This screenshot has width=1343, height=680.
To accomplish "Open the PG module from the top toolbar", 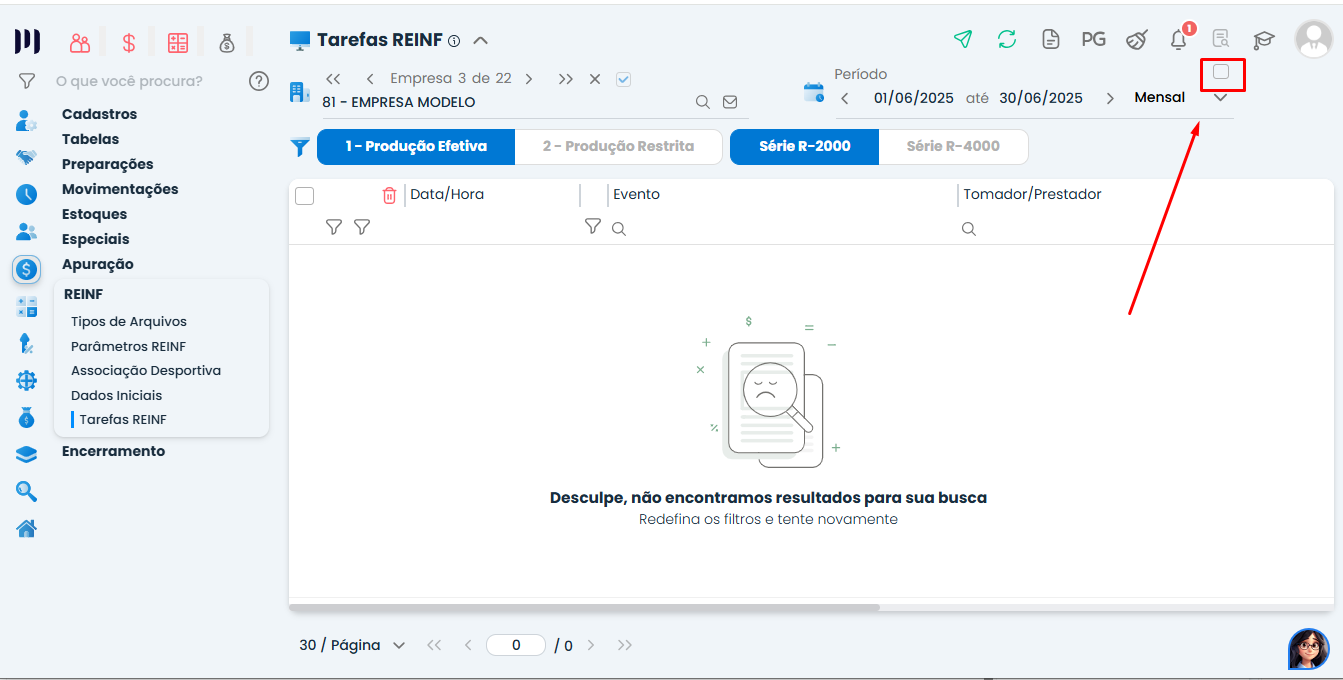I will 1094,39.
